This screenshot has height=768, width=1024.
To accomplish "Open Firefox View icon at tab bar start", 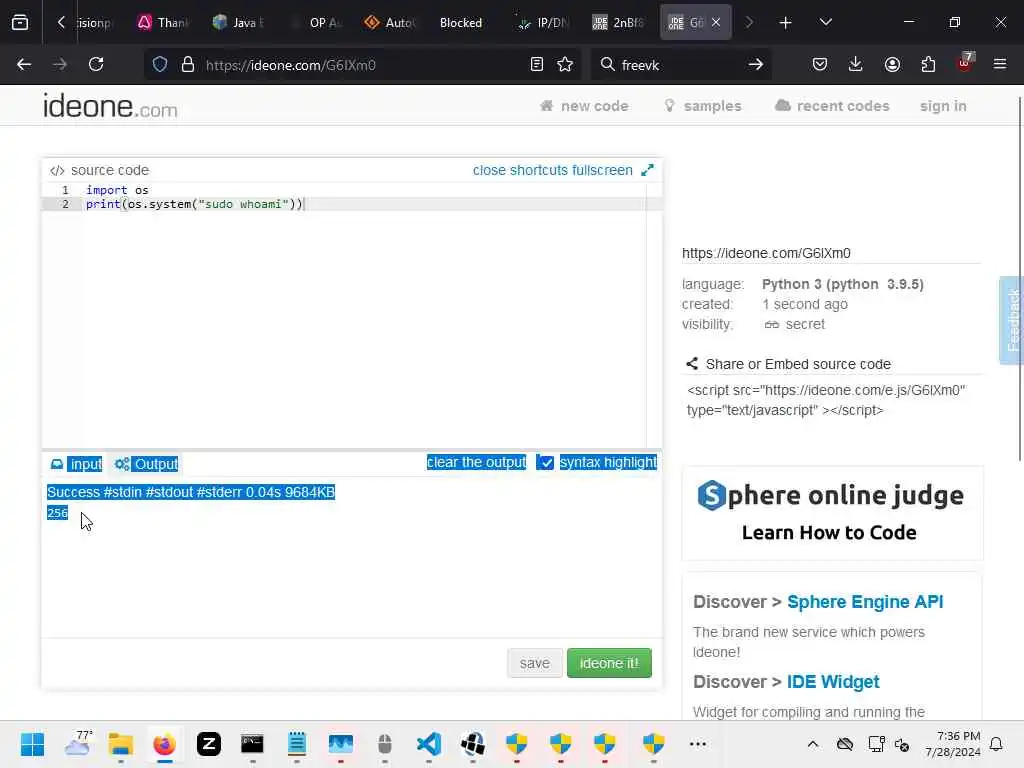I will [20, 23].
